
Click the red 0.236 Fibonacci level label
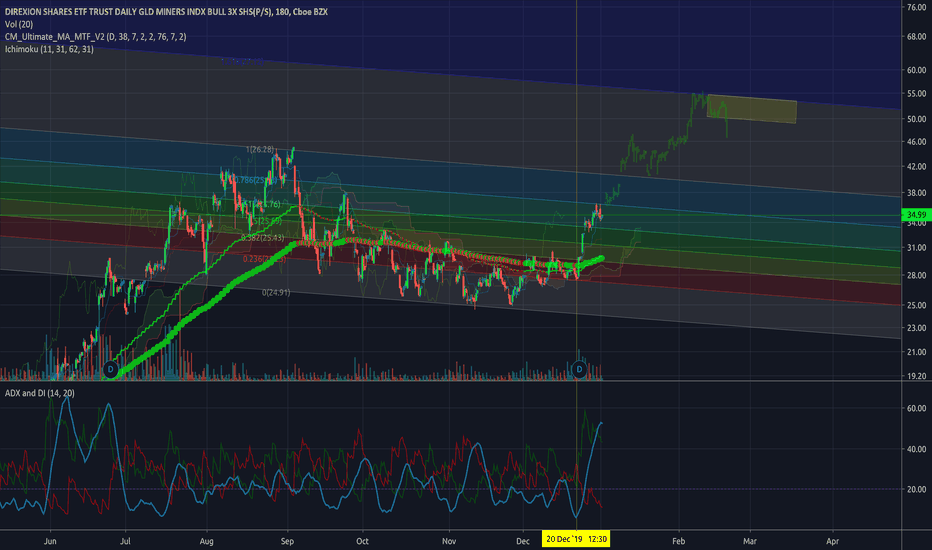click(264, 259)
